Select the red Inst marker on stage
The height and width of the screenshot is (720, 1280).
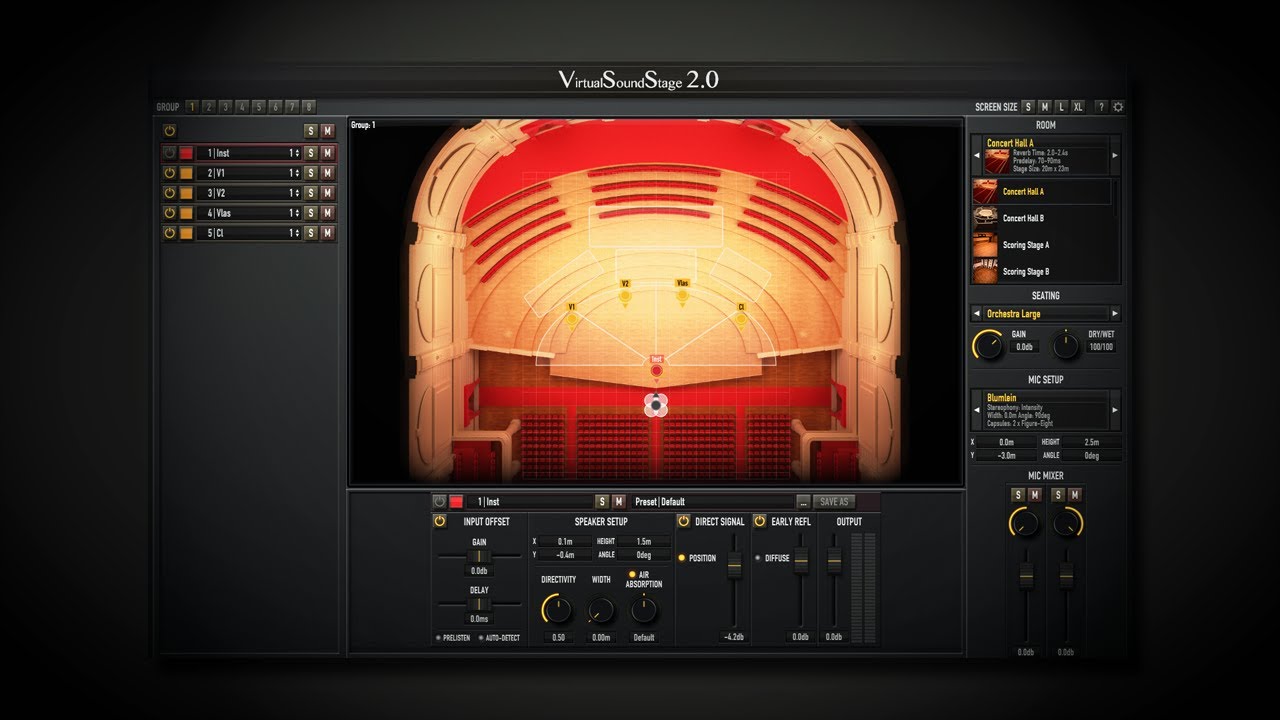tap(657, 370)
